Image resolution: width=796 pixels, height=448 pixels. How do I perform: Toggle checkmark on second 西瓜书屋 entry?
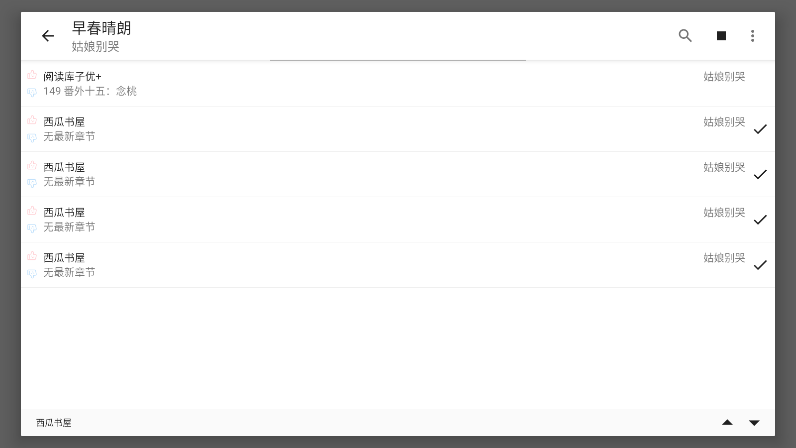[x=760, y=174]
